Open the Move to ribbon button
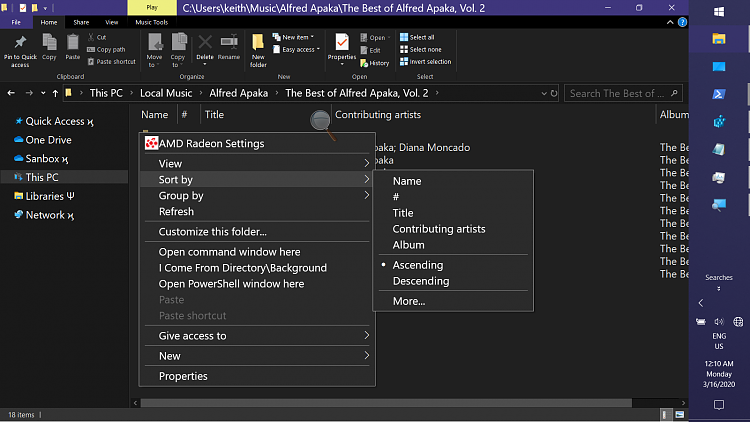Image resolution: width=750 pixels, height=422 pixels. click(x=154, y=50)
